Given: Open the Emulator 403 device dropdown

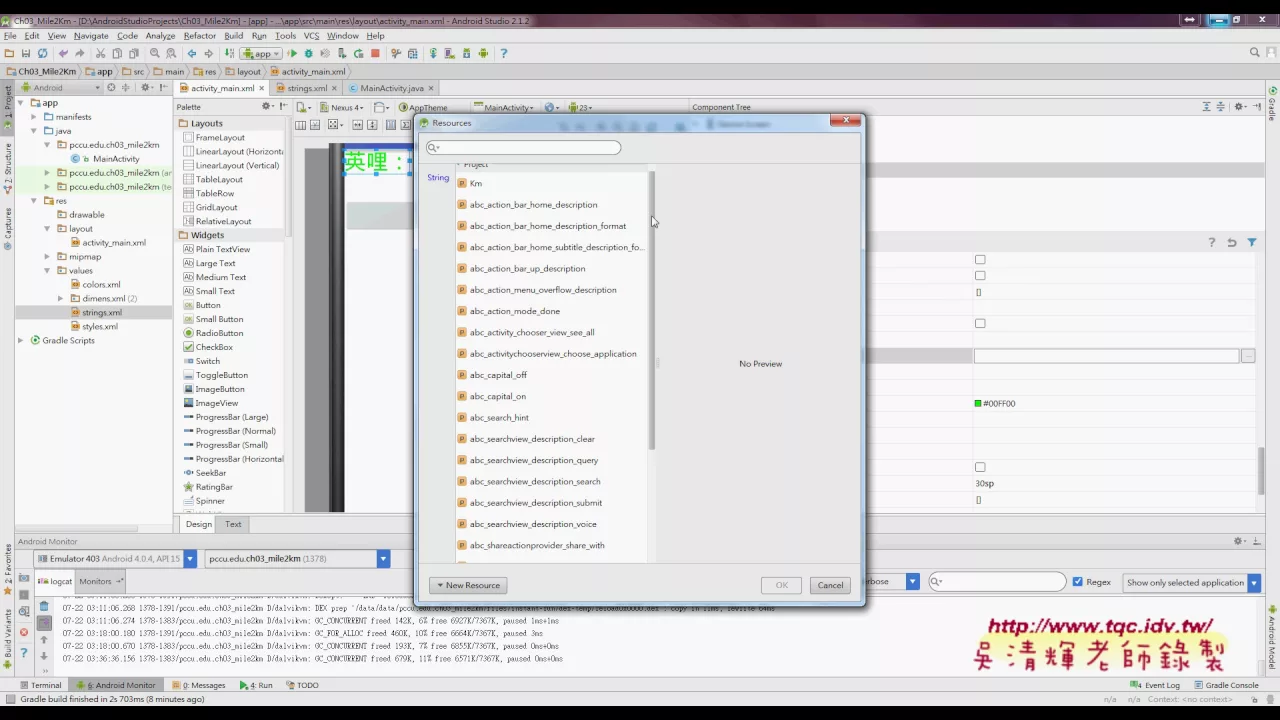Looking at the screenshot, I should click(190, 559).
